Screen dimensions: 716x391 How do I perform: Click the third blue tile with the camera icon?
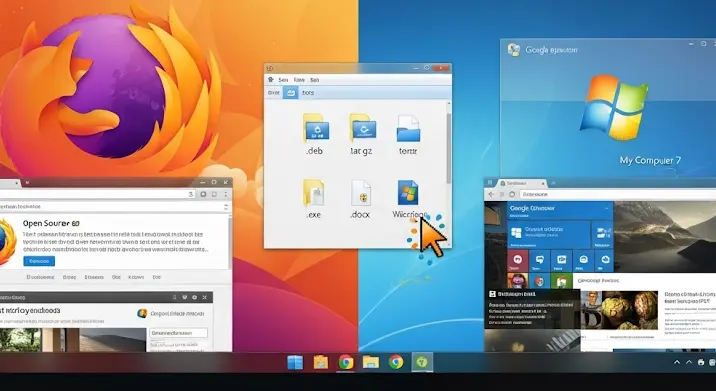pos(561,261)
